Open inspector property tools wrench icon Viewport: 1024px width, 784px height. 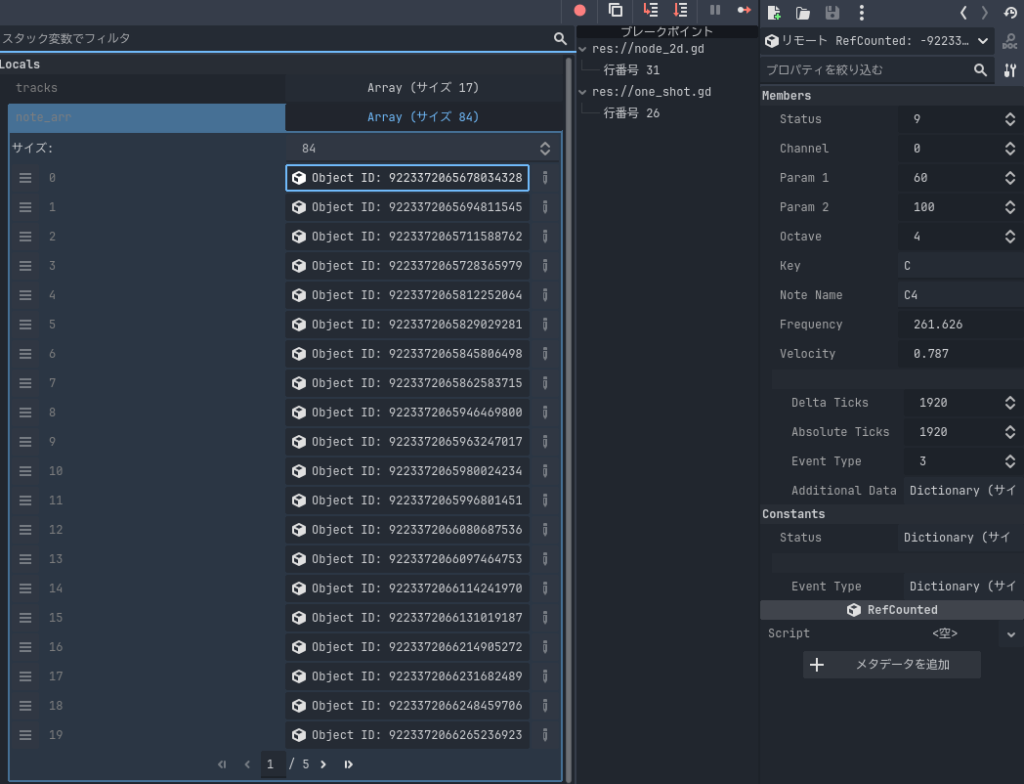pyautogui.click(x=1009, y=71)
